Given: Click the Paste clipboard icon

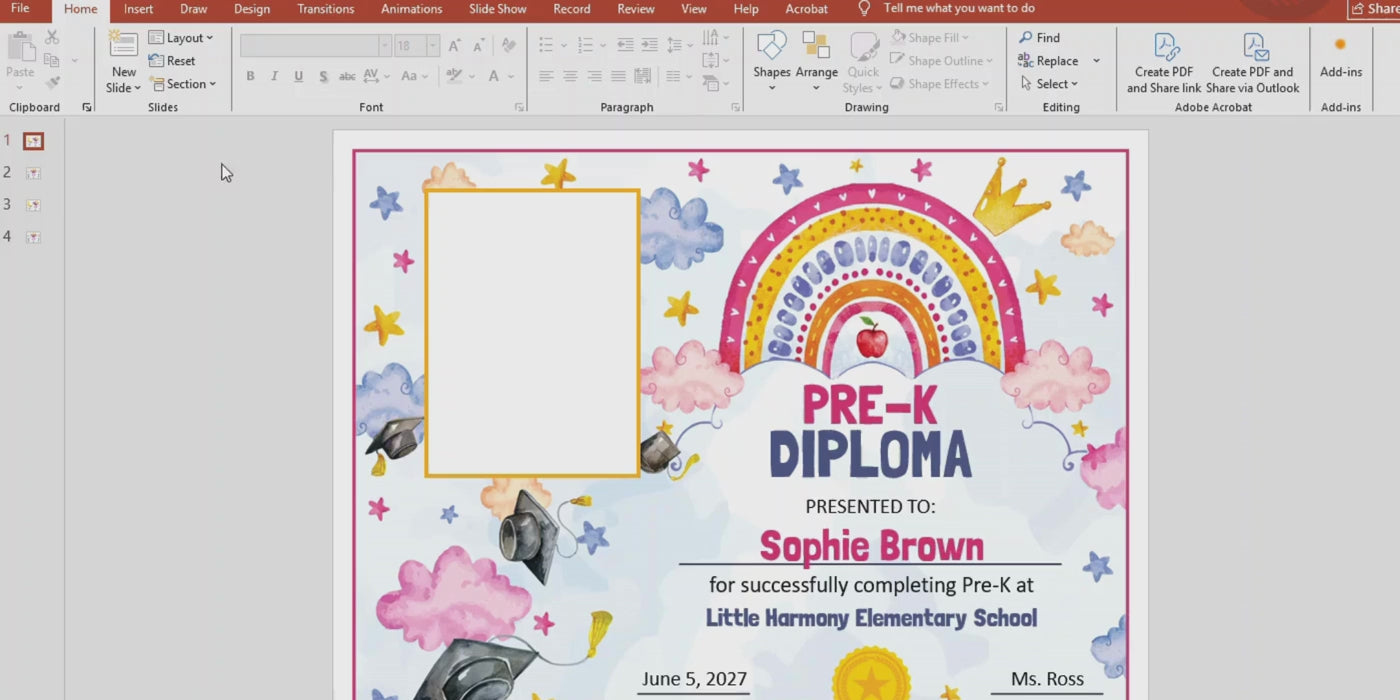Looking at the screenshot, I should (20, 50).
